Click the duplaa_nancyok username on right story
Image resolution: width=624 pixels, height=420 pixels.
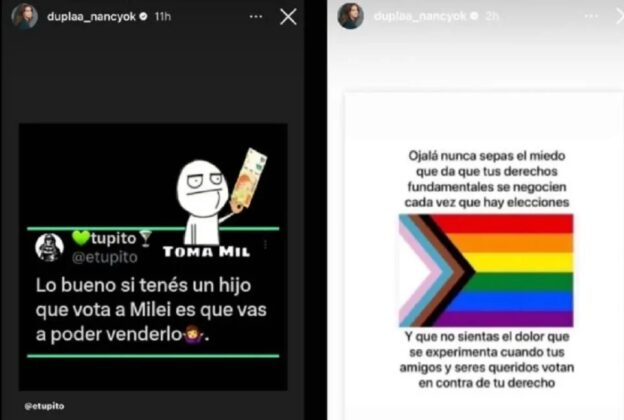420,16
